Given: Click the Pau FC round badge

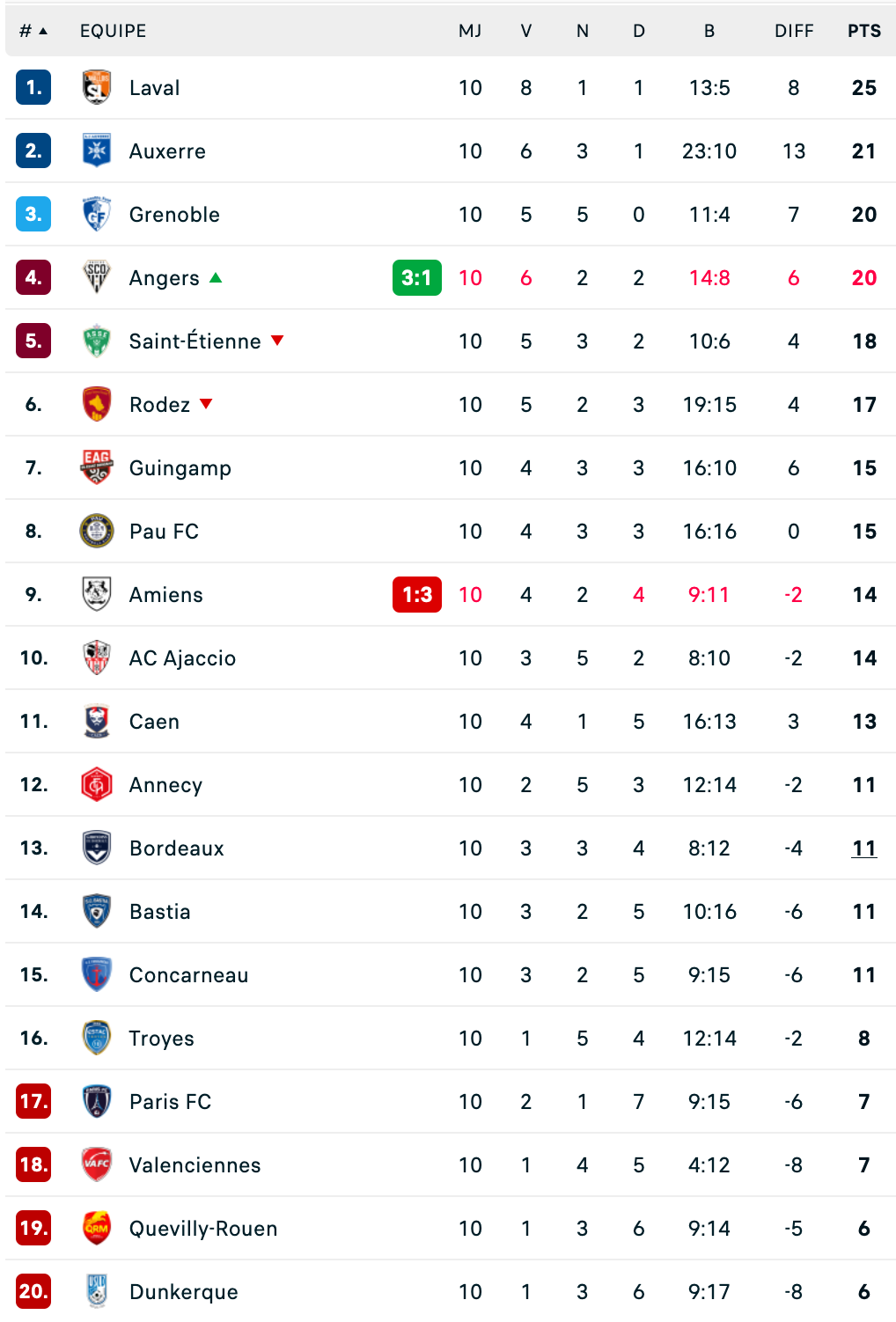Looking at the screenshot, I should 96,531.
